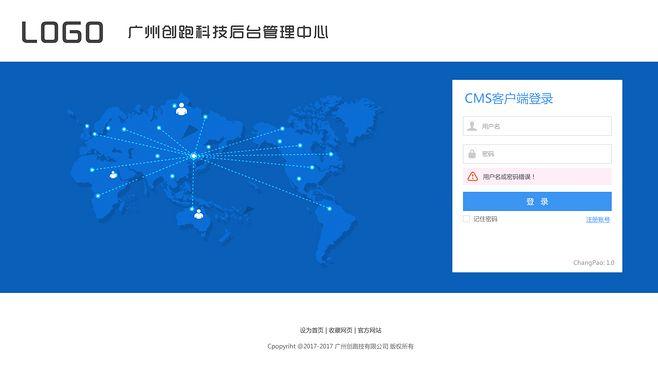The height and width of the screenshot is (370, 658).
Task: Click the ChangPao: 1.0 version text
Action: pos(593,263)
